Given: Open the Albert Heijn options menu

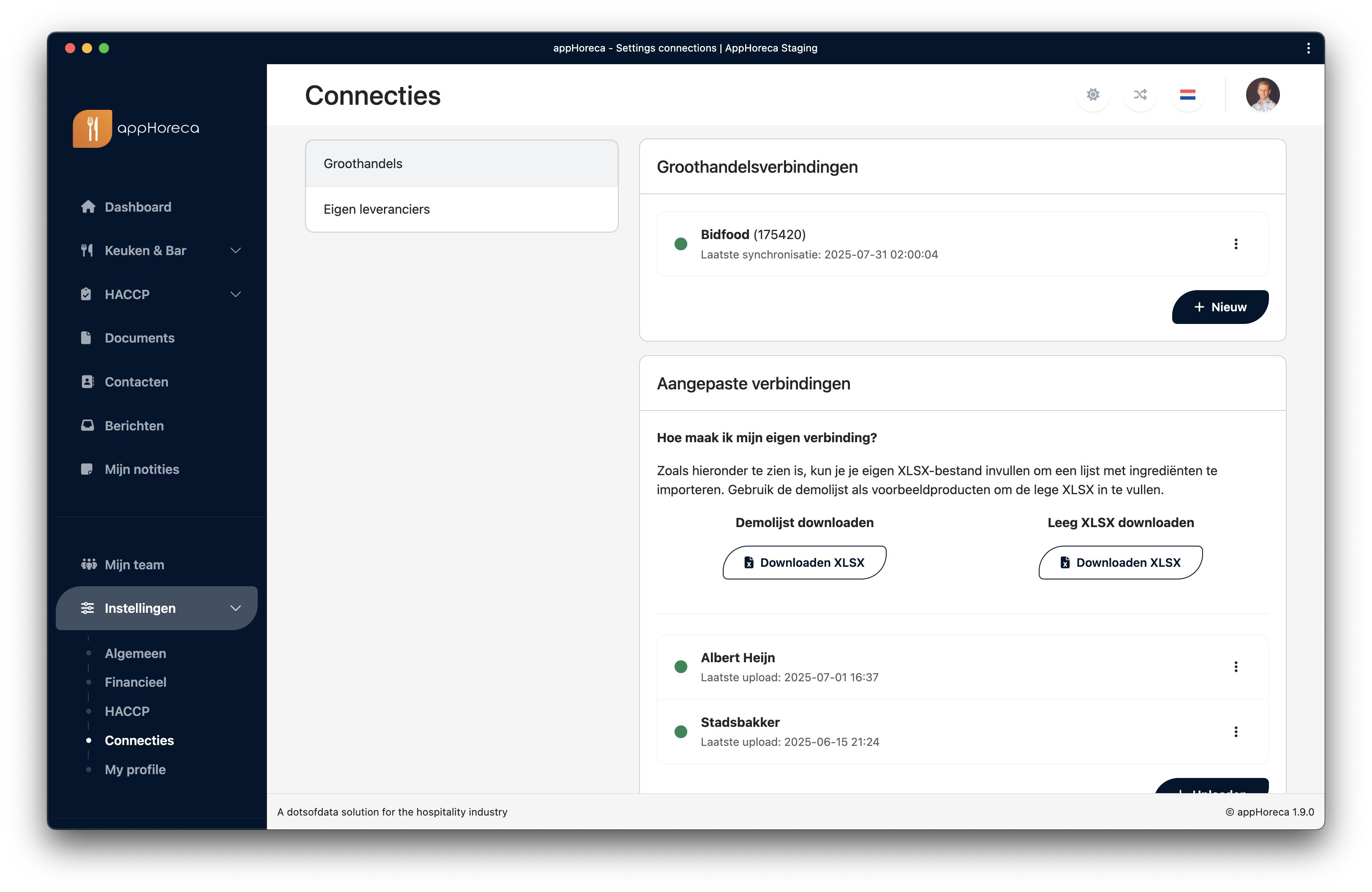Looking at the screenshot, I should [1236, 667].
